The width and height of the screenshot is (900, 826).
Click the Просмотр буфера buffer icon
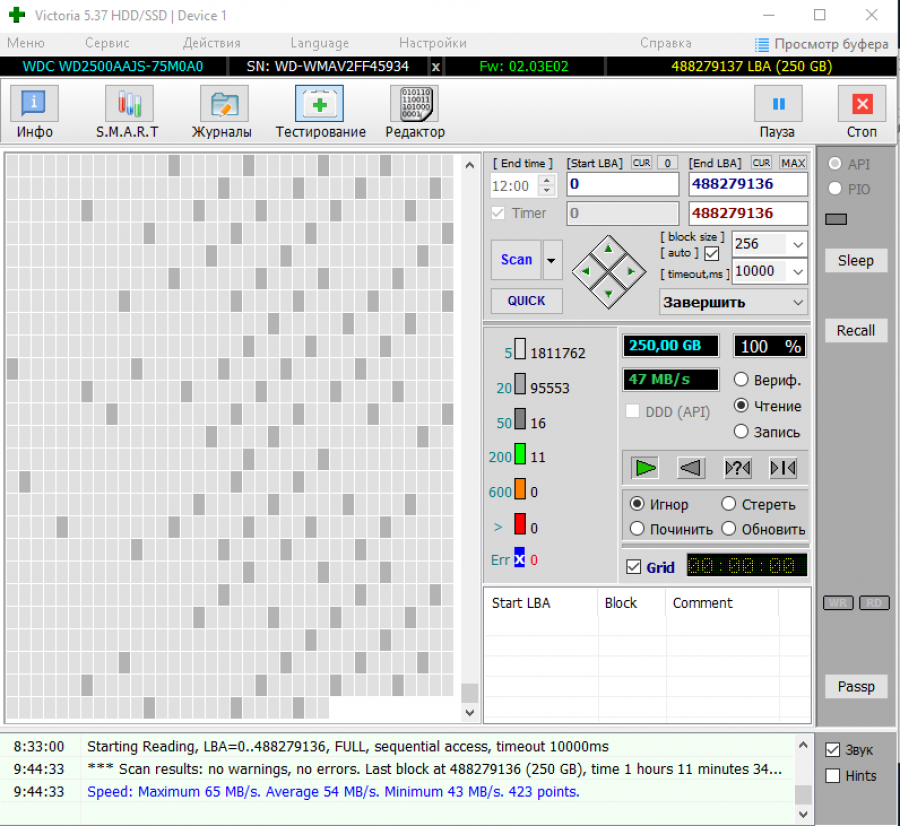pyautogui.click(x=762, y=44)
